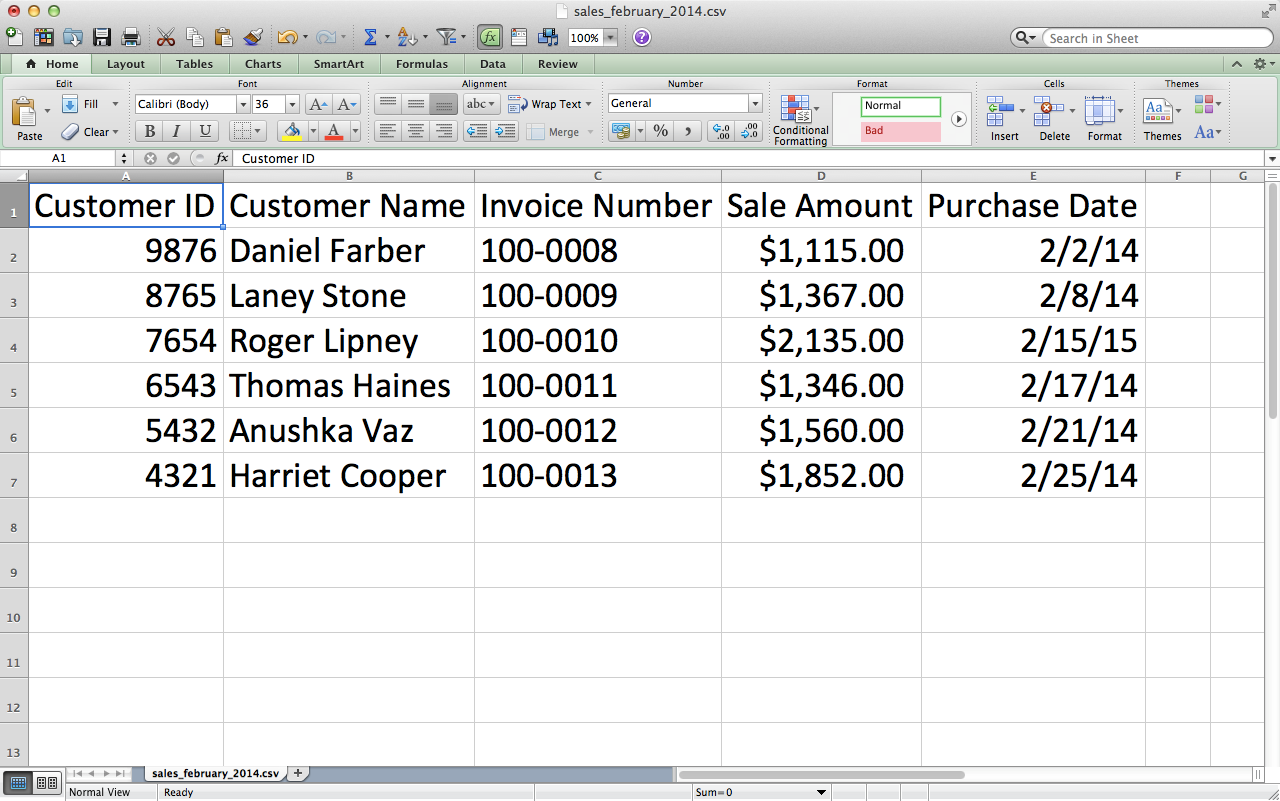Click the AutoSum icon in the toolbar
The height and width of the screenshot is (801, 1280).
point(369,37)
